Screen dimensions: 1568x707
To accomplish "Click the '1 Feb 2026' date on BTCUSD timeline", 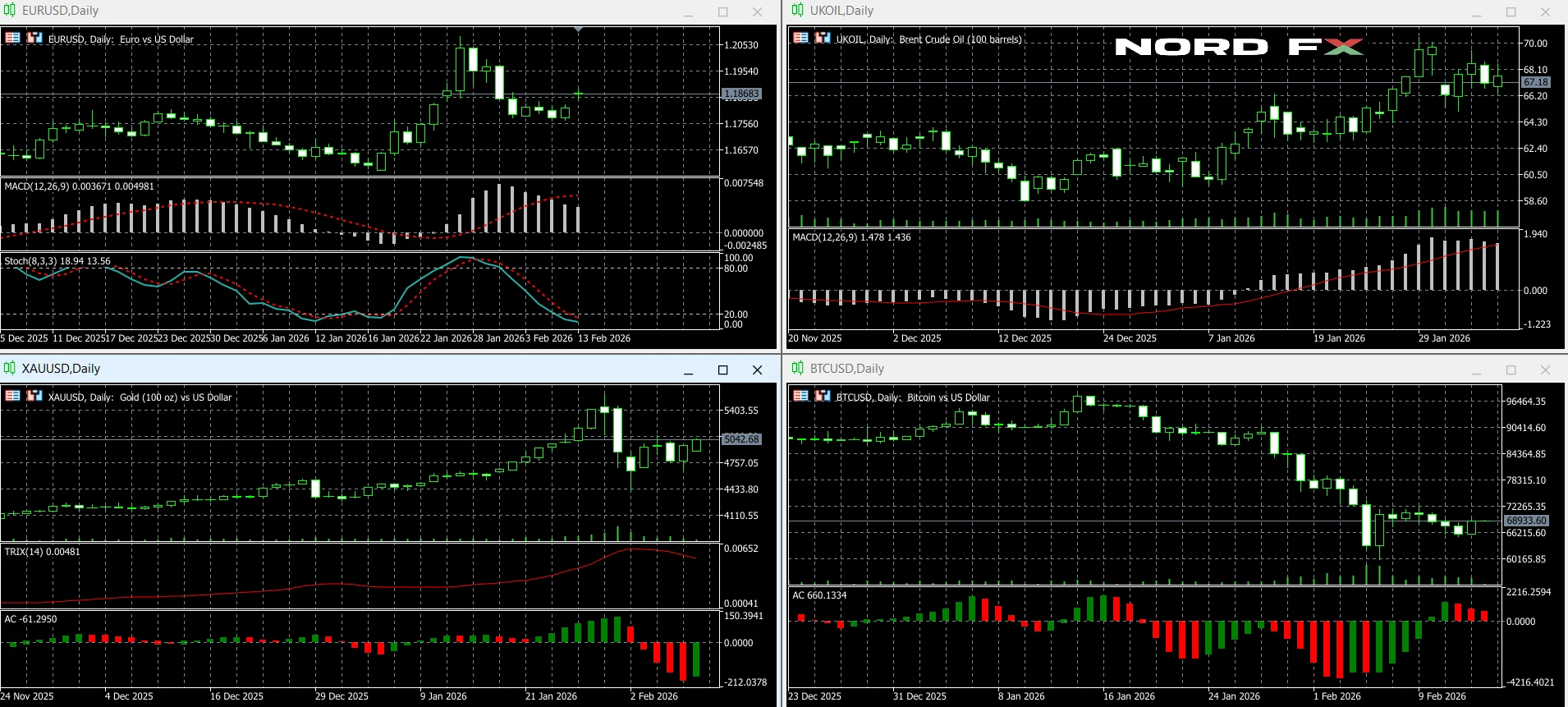I will point(1336,696).
